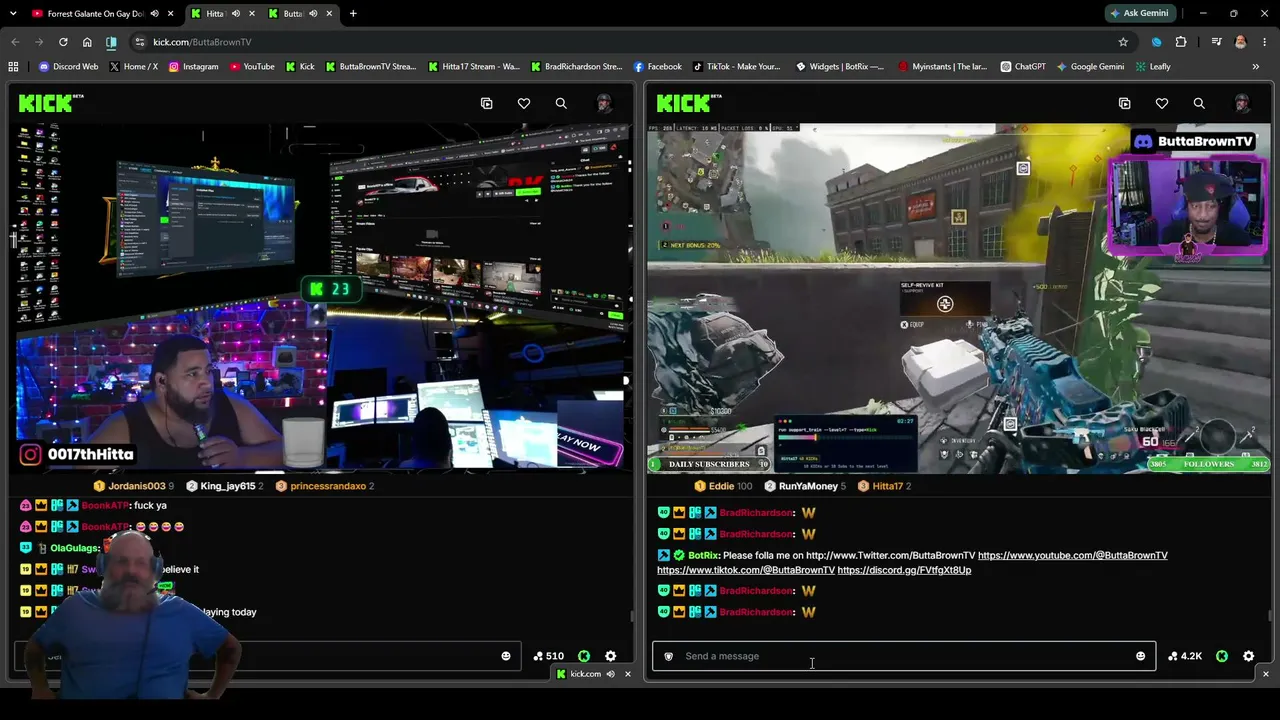Open the profile avatar in right Kick pane
This screenshot has width=1280, height=720.
click(x=1242, y=103)
